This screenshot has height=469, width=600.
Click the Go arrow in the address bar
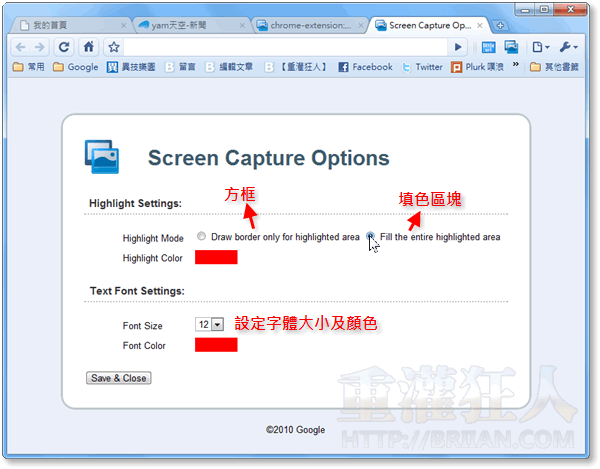click(x=458, y=47)
